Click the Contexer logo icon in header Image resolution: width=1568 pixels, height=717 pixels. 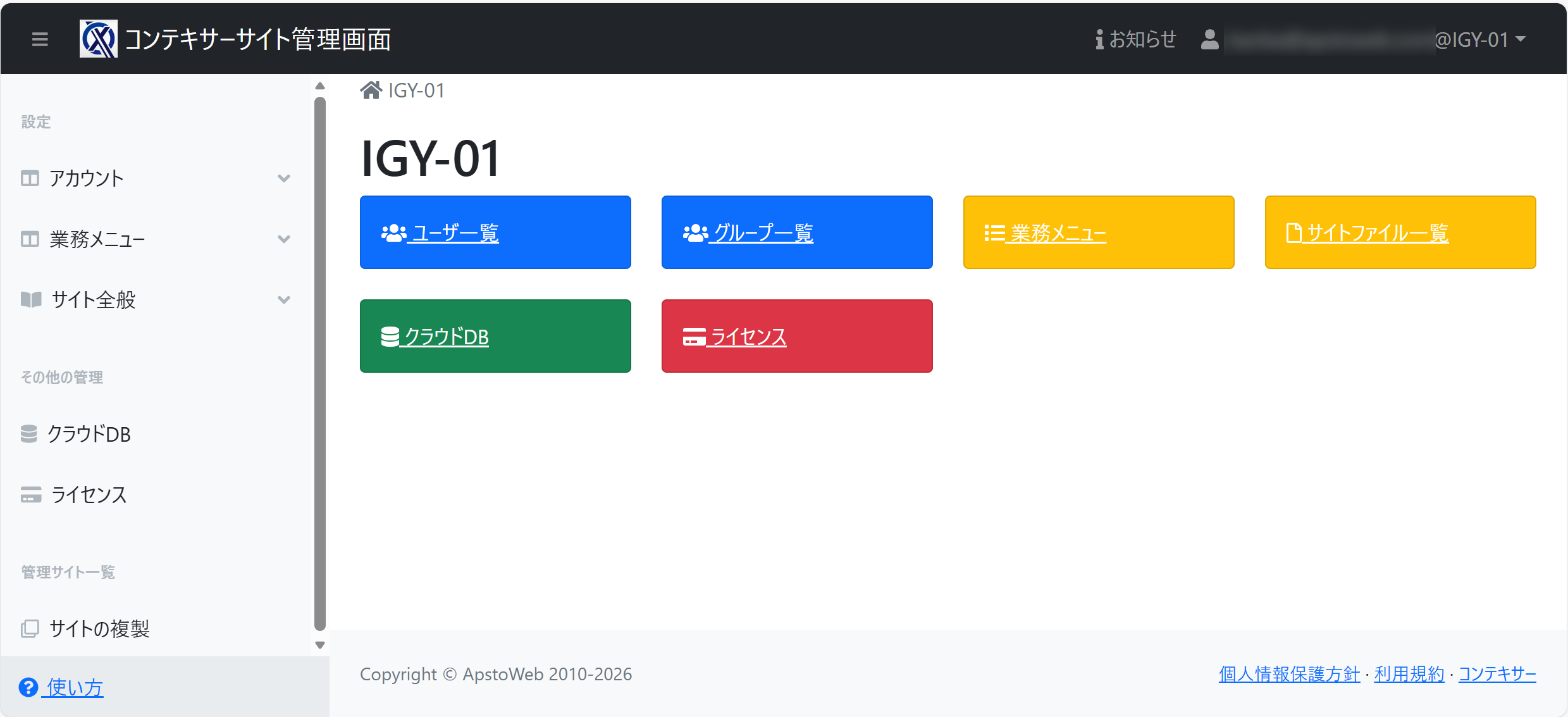98,39
